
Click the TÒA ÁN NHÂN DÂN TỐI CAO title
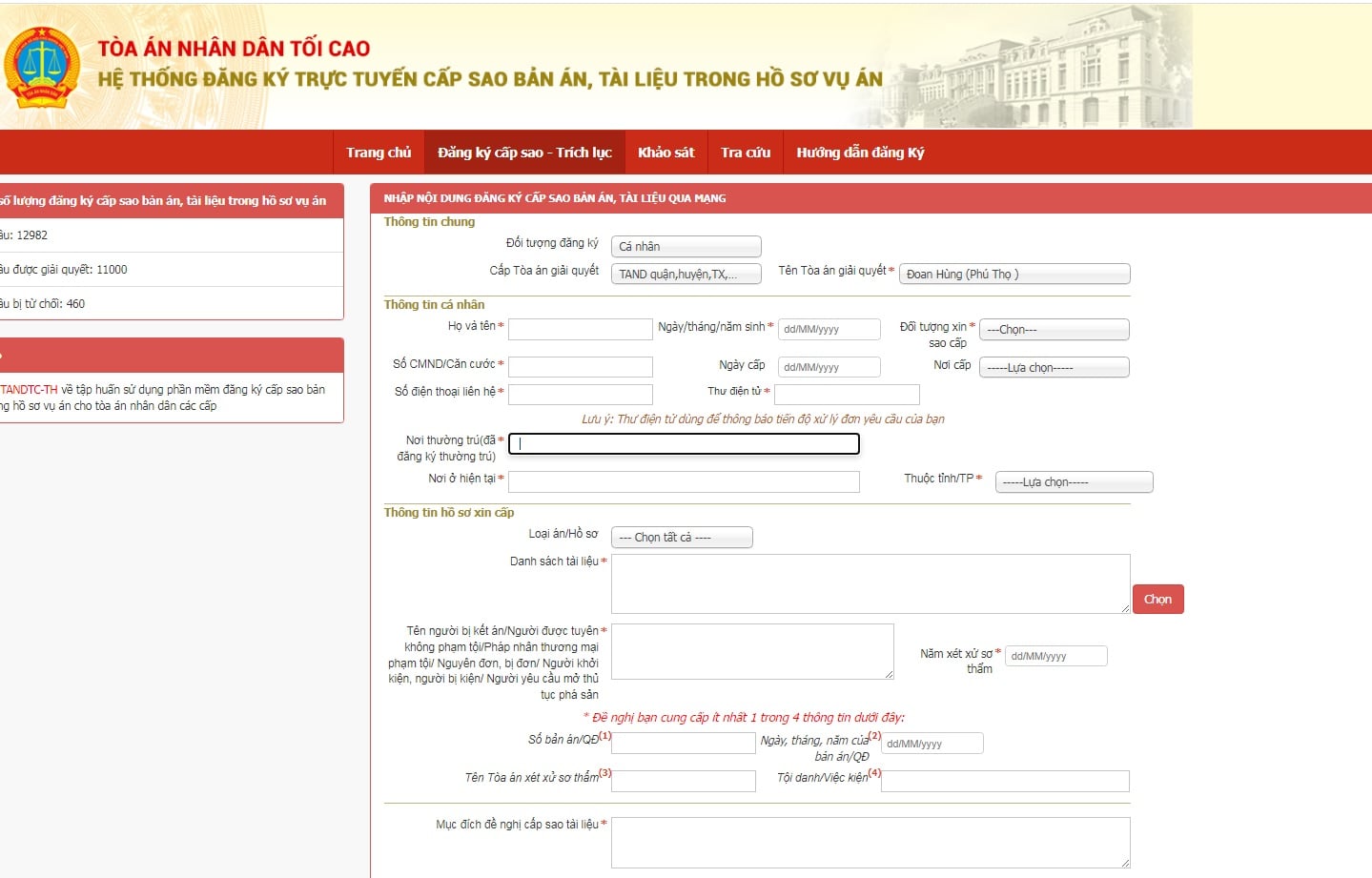pyautogui.click(x=234, y=48)
